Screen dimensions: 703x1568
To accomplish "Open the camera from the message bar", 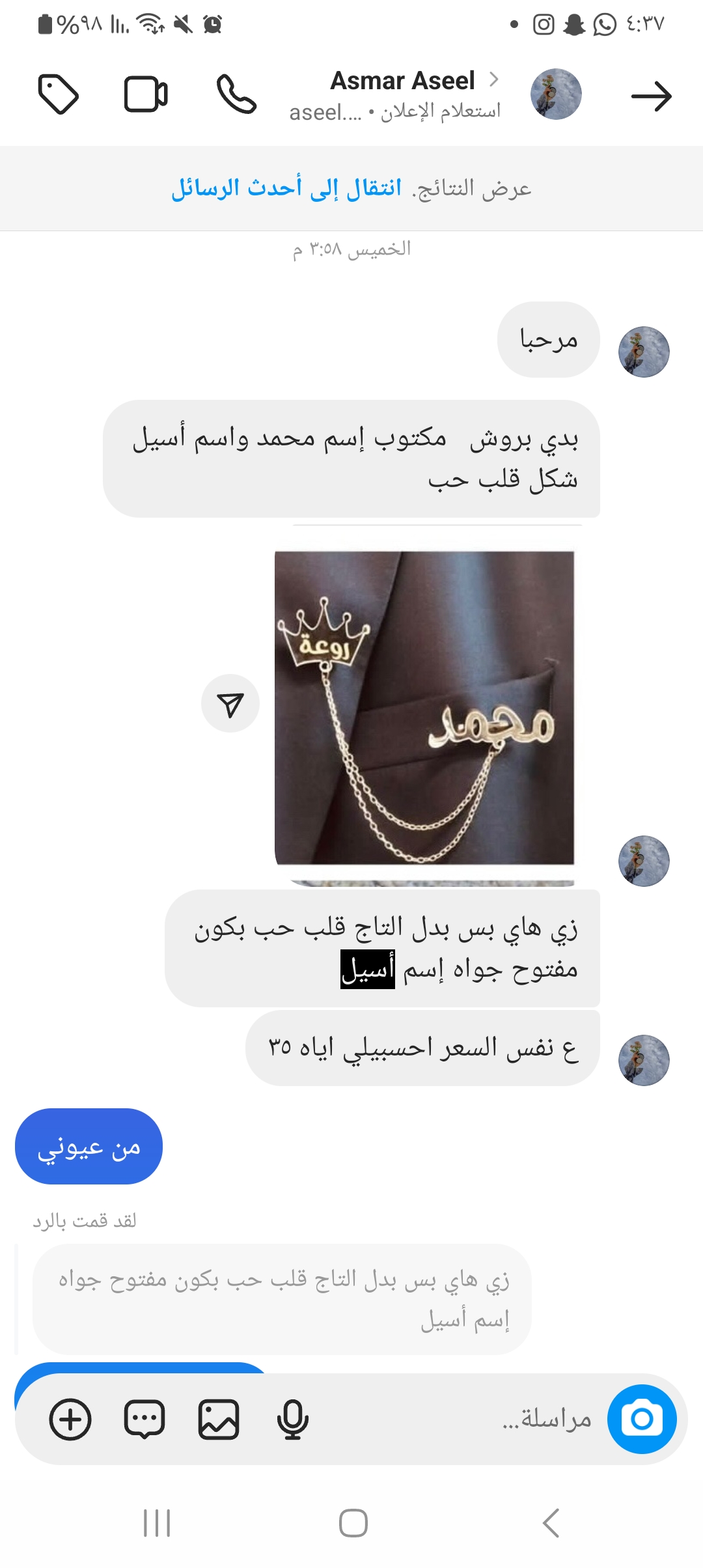I will [642, 1419].
